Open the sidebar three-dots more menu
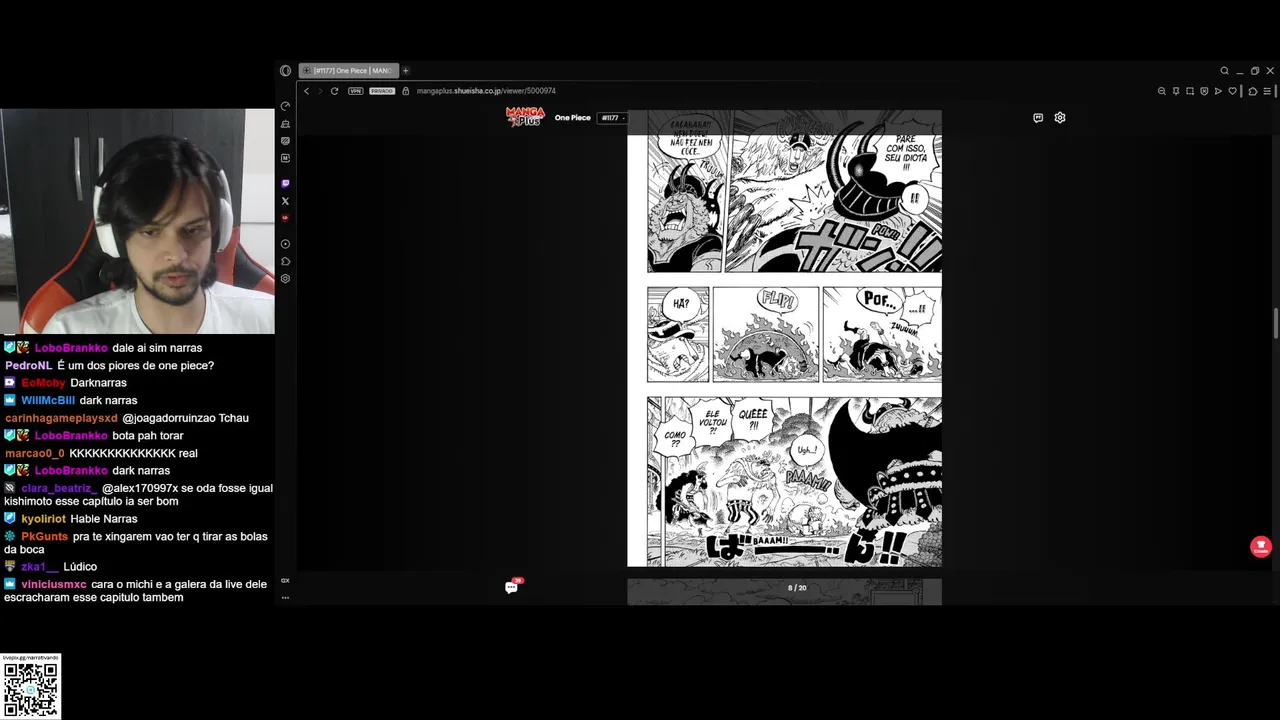Screen dimensions: 1280x720 [x=285, y=597]
